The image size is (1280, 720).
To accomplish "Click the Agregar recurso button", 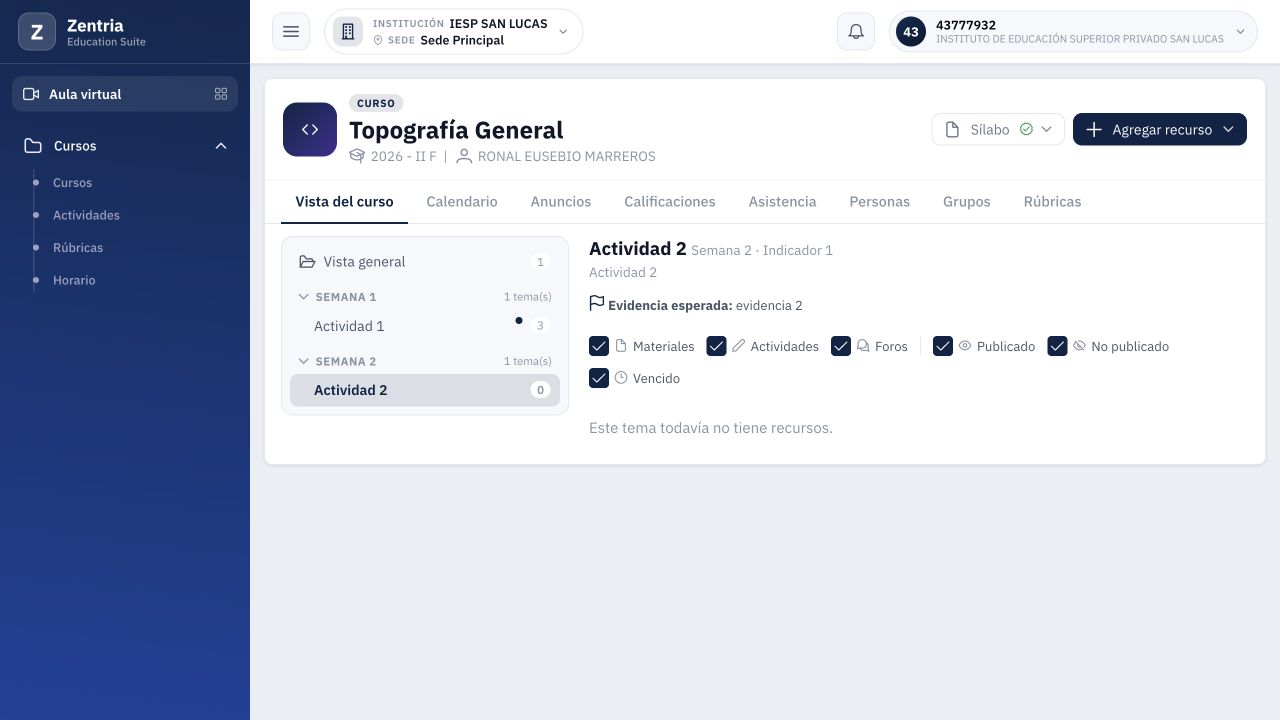I will pos(1160,129).
